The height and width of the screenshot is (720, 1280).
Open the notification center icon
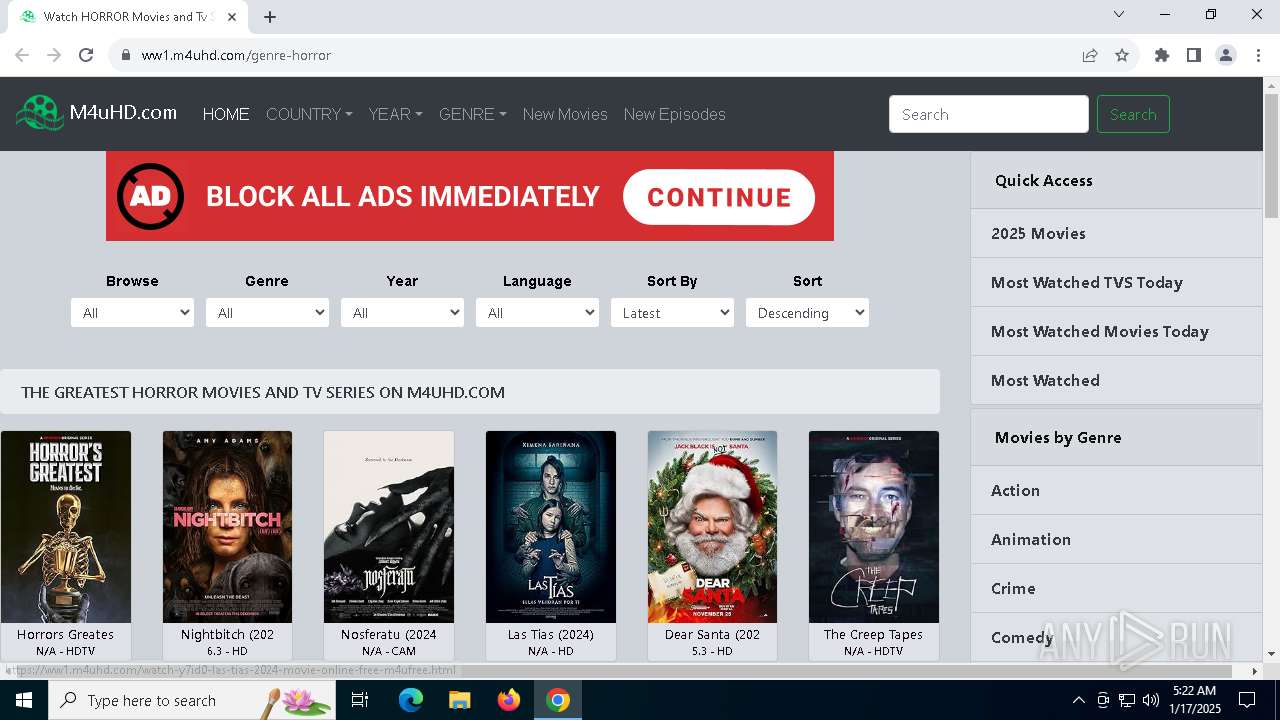pos(1247,700)
